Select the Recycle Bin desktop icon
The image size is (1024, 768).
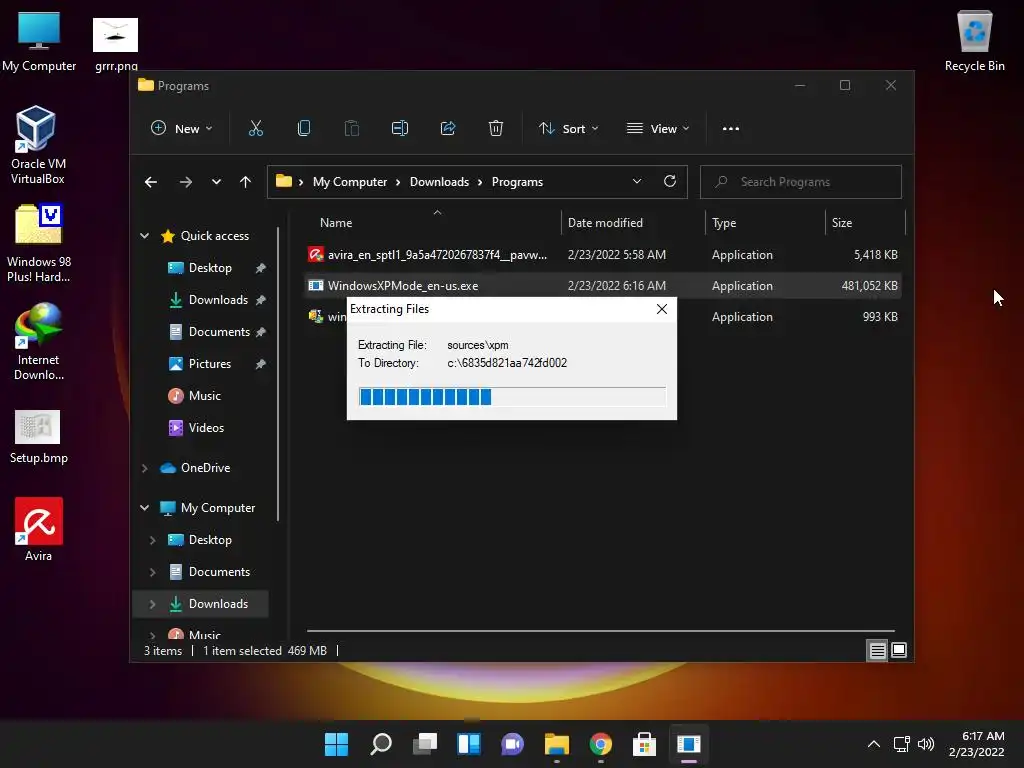pyautogui.click(x=974, y=40)
